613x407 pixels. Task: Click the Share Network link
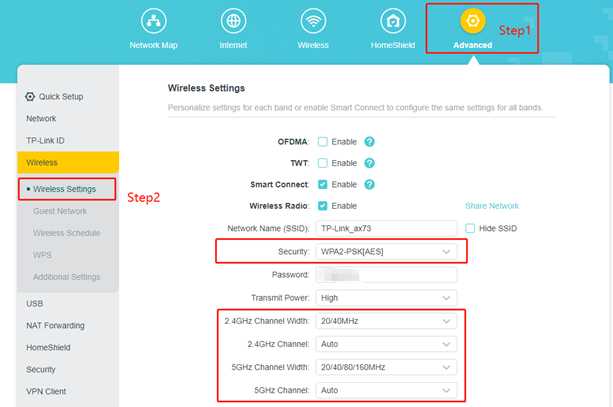coord(491,206)
